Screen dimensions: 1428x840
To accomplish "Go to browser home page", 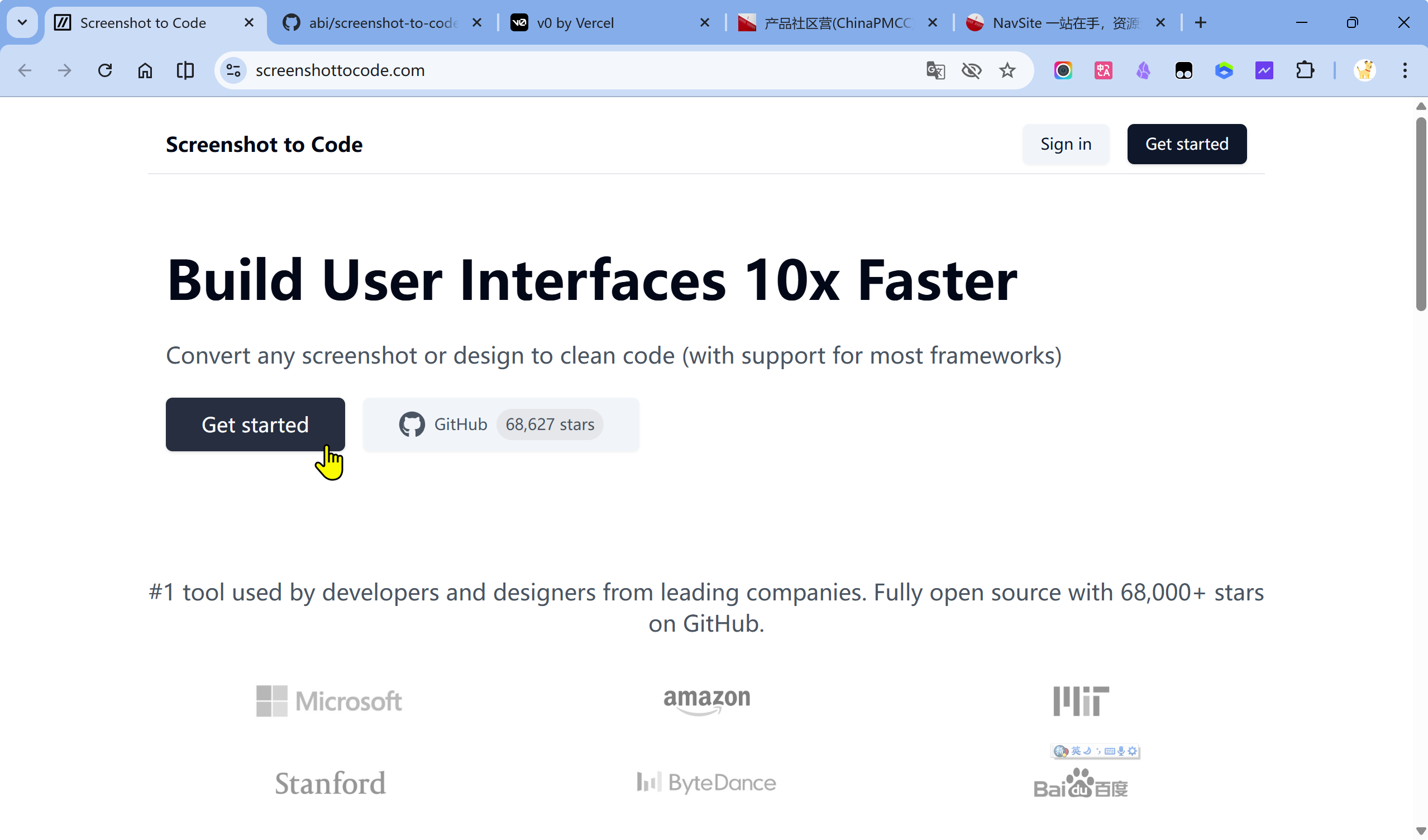I will click(145, 70).
